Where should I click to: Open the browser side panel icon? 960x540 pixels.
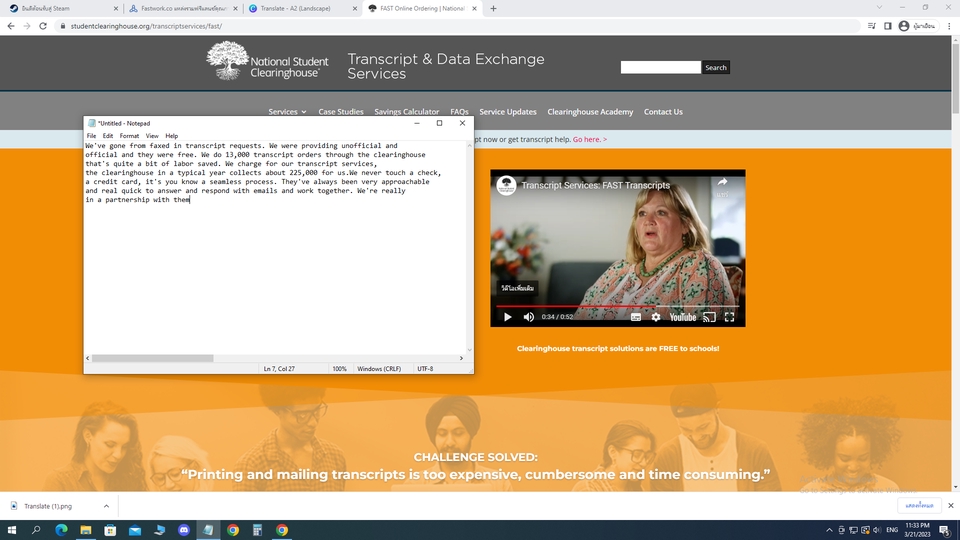pyautogui.click(x=888, y=26)
